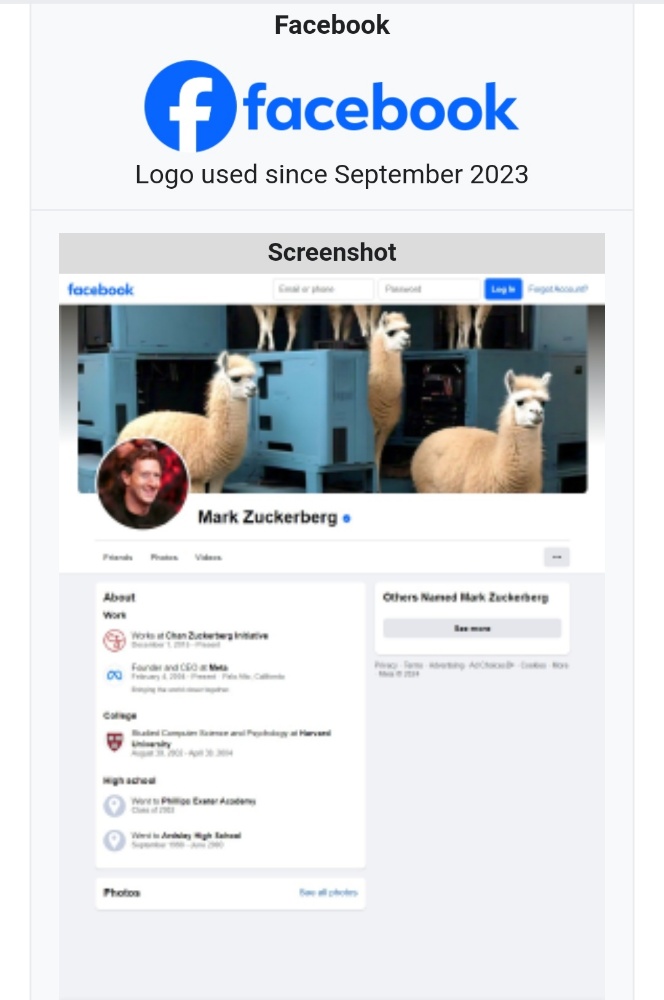
Task: Click the 'Logo used since September 2023' caption
Action: pos(332,174)
